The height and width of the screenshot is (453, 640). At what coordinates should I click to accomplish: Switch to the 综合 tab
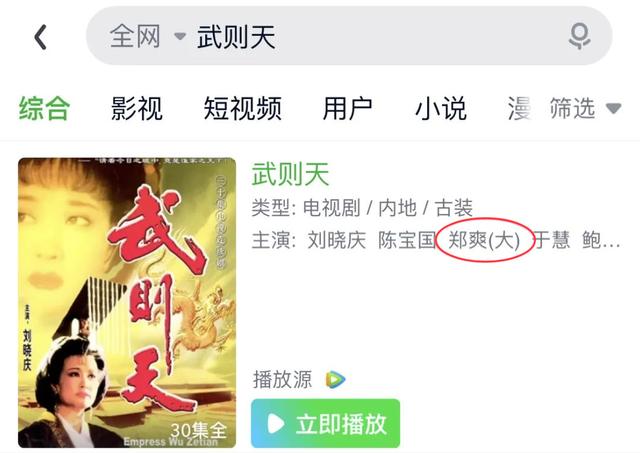pos(44,109)
